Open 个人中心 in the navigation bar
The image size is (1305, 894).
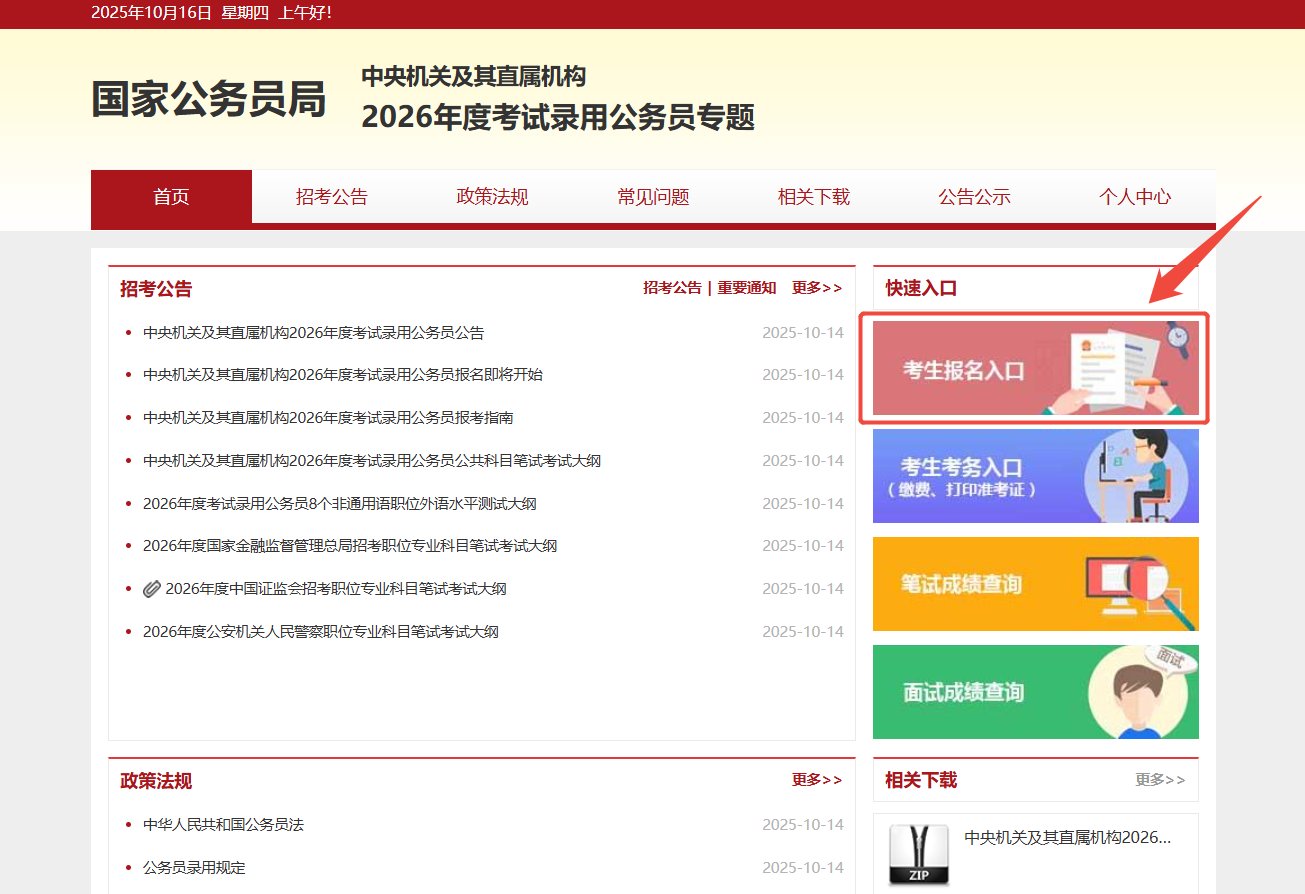pos(1135,197)
